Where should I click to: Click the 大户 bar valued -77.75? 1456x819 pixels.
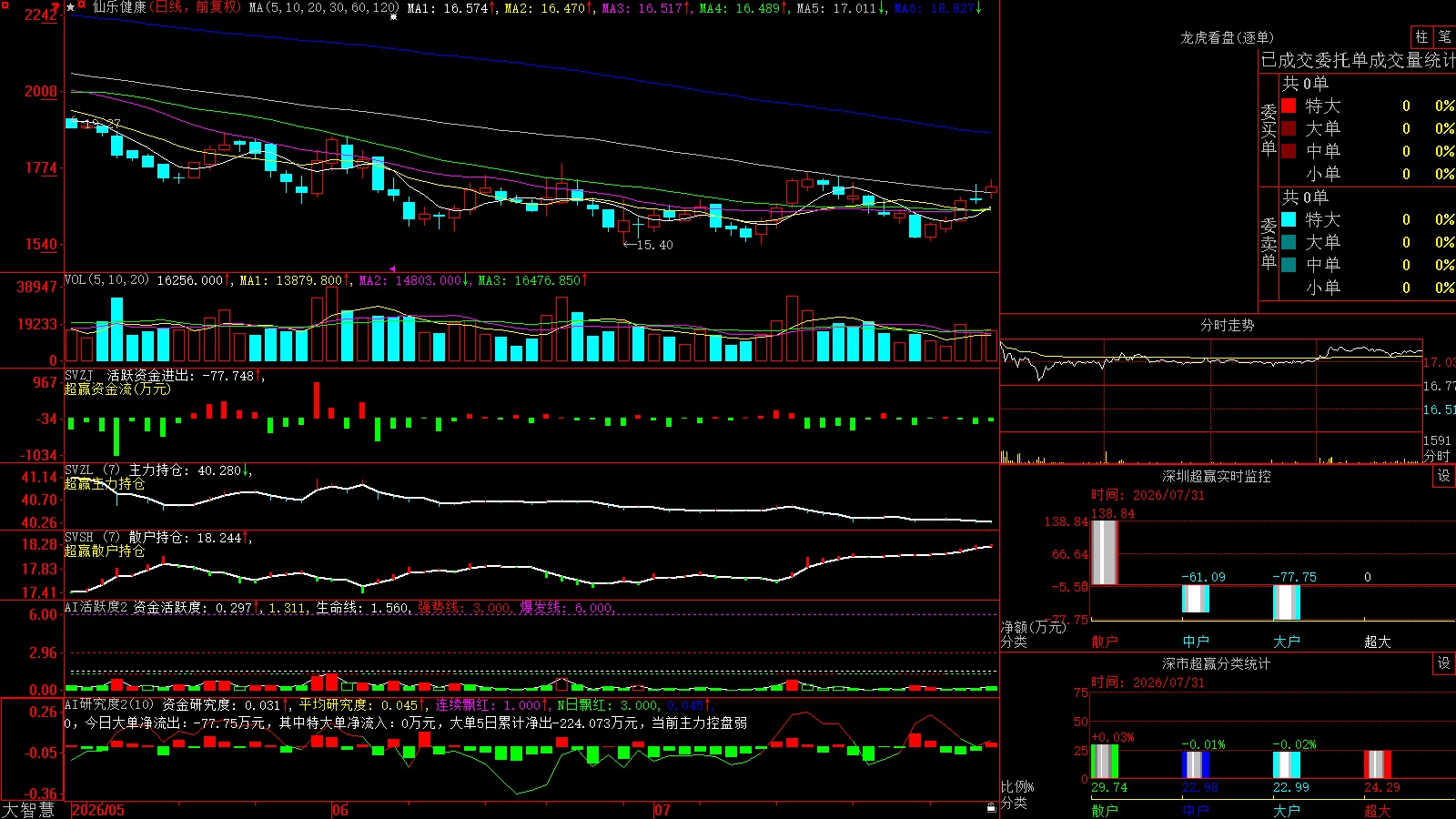[x=1287, y=602]
